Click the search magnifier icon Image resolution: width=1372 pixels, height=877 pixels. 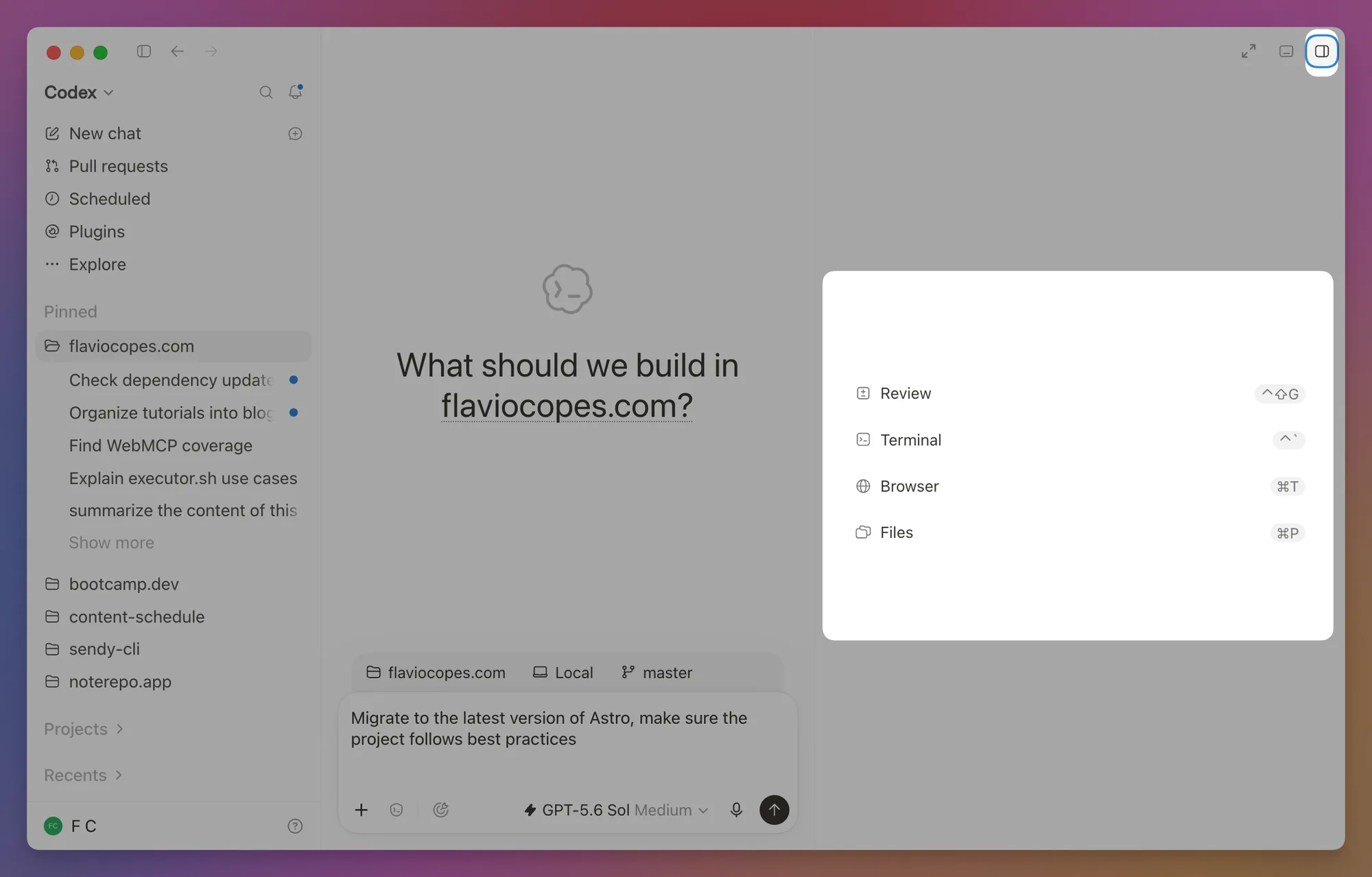point(266,92)
